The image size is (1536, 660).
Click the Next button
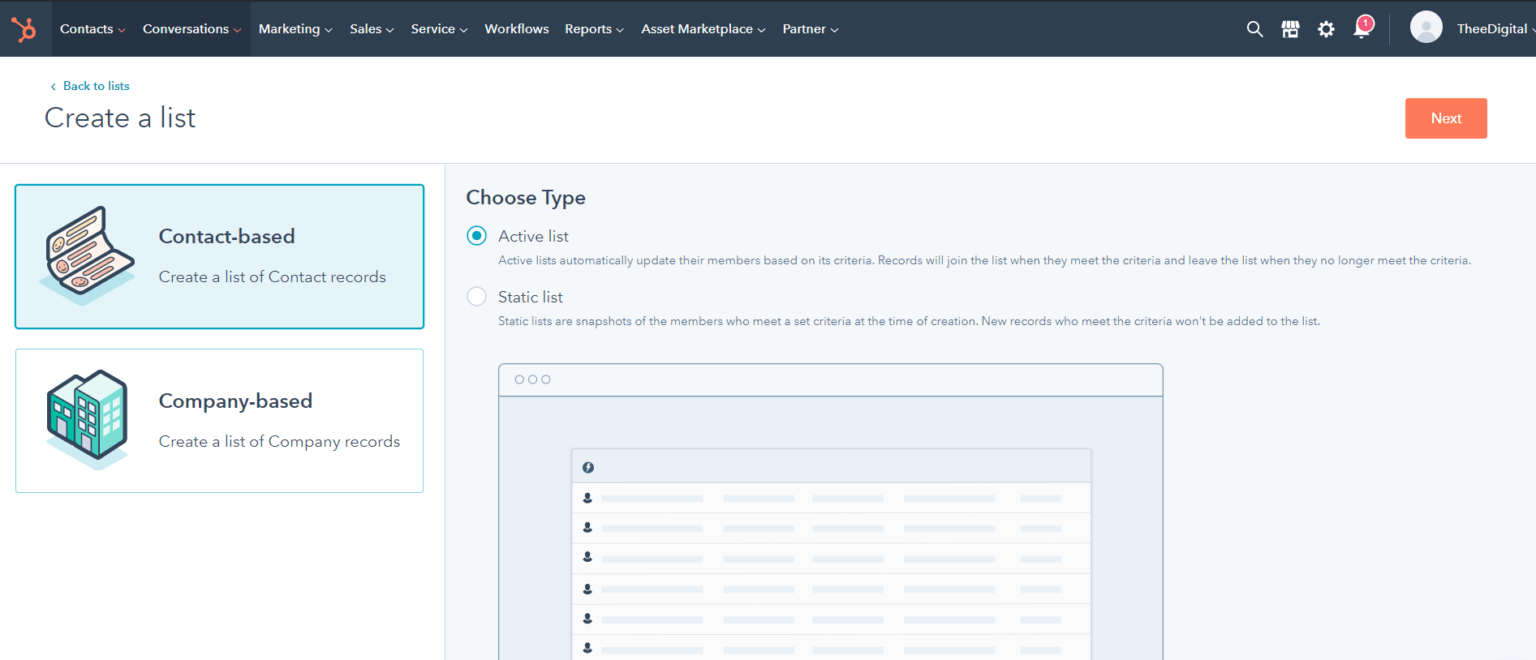point(1446,118)
